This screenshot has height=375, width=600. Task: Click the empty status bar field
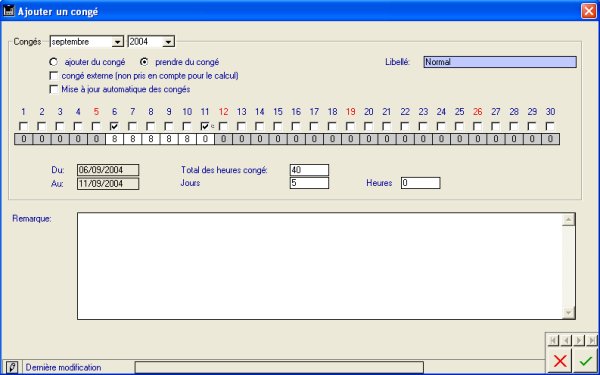tap(279, 367)
